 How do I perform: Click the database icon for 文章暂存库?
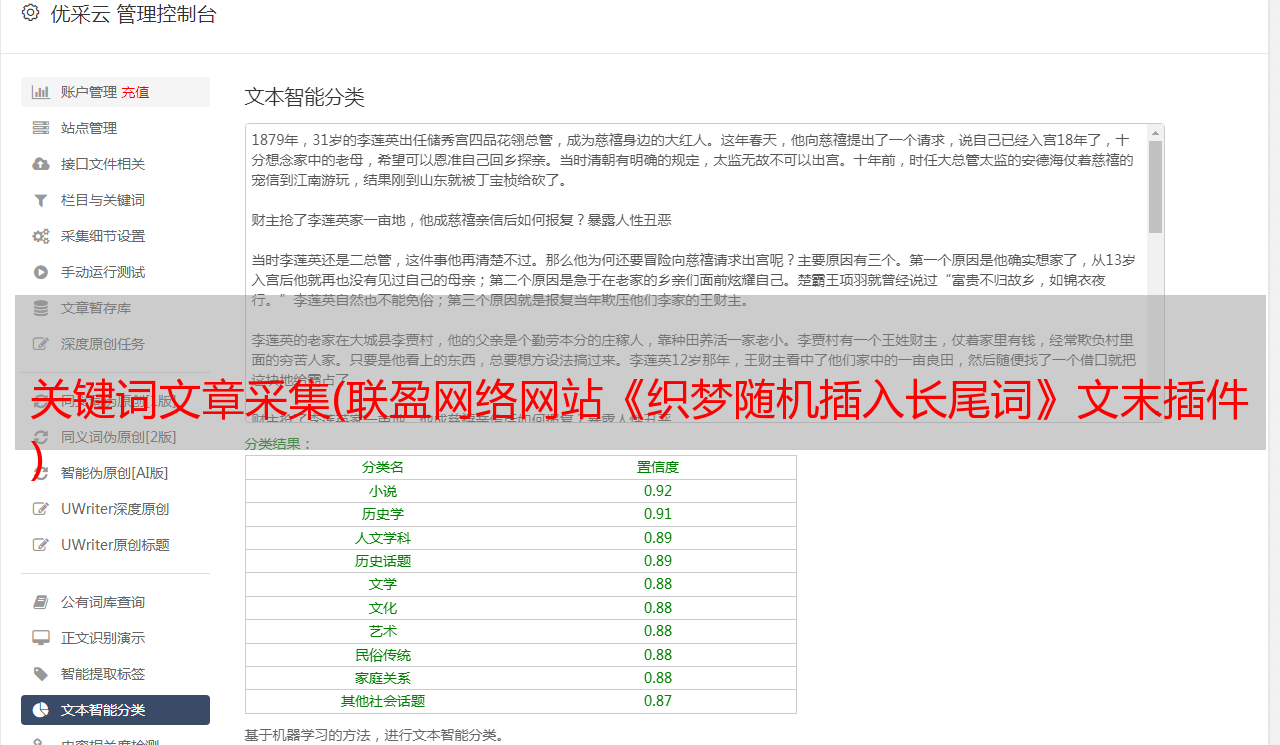pos(41,308)
